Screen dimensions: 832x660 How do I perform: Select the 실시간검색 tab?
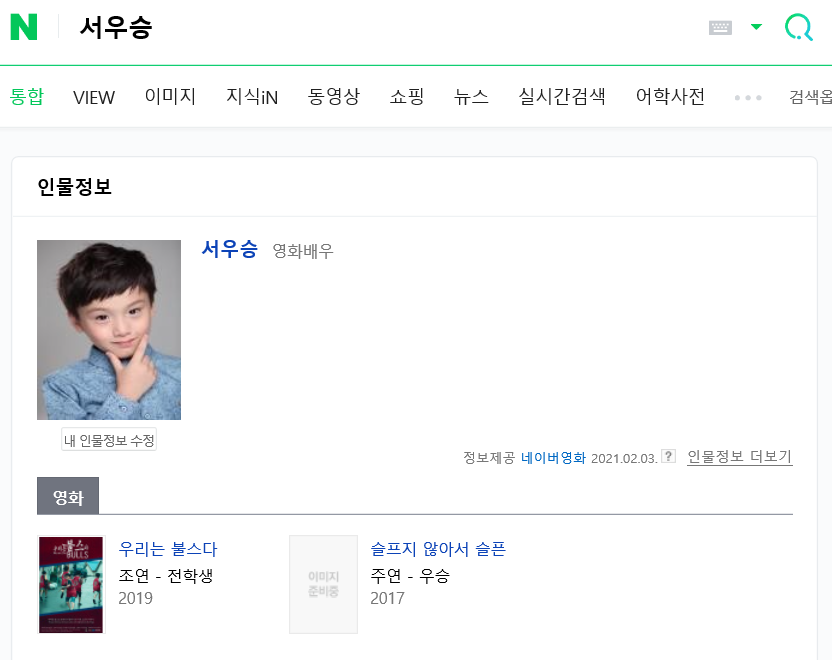pos(562,97)
